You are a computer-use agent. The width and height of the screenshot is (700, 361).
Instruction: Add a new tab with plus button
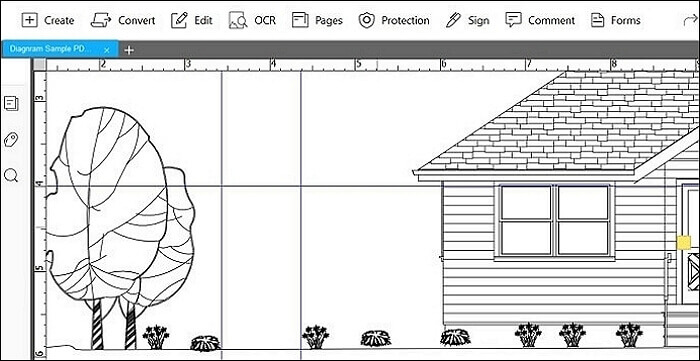pyautogui.click(x=129, y=50)
